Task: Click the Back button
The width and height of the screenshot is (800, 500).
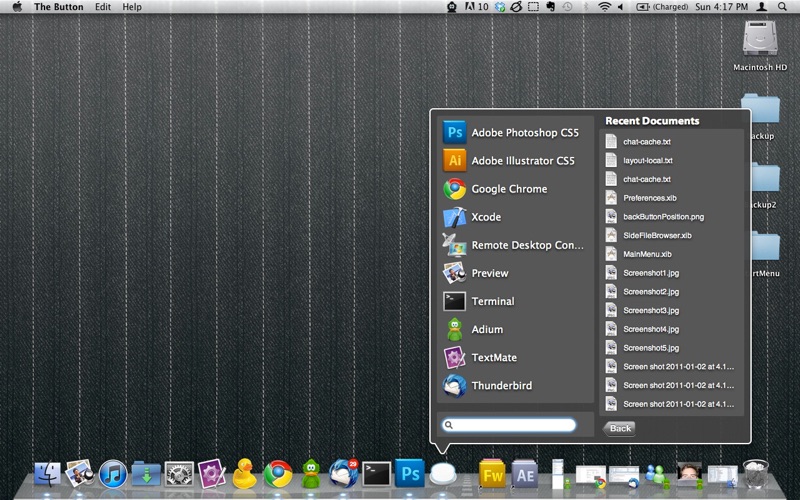Action: coord(619,428)
